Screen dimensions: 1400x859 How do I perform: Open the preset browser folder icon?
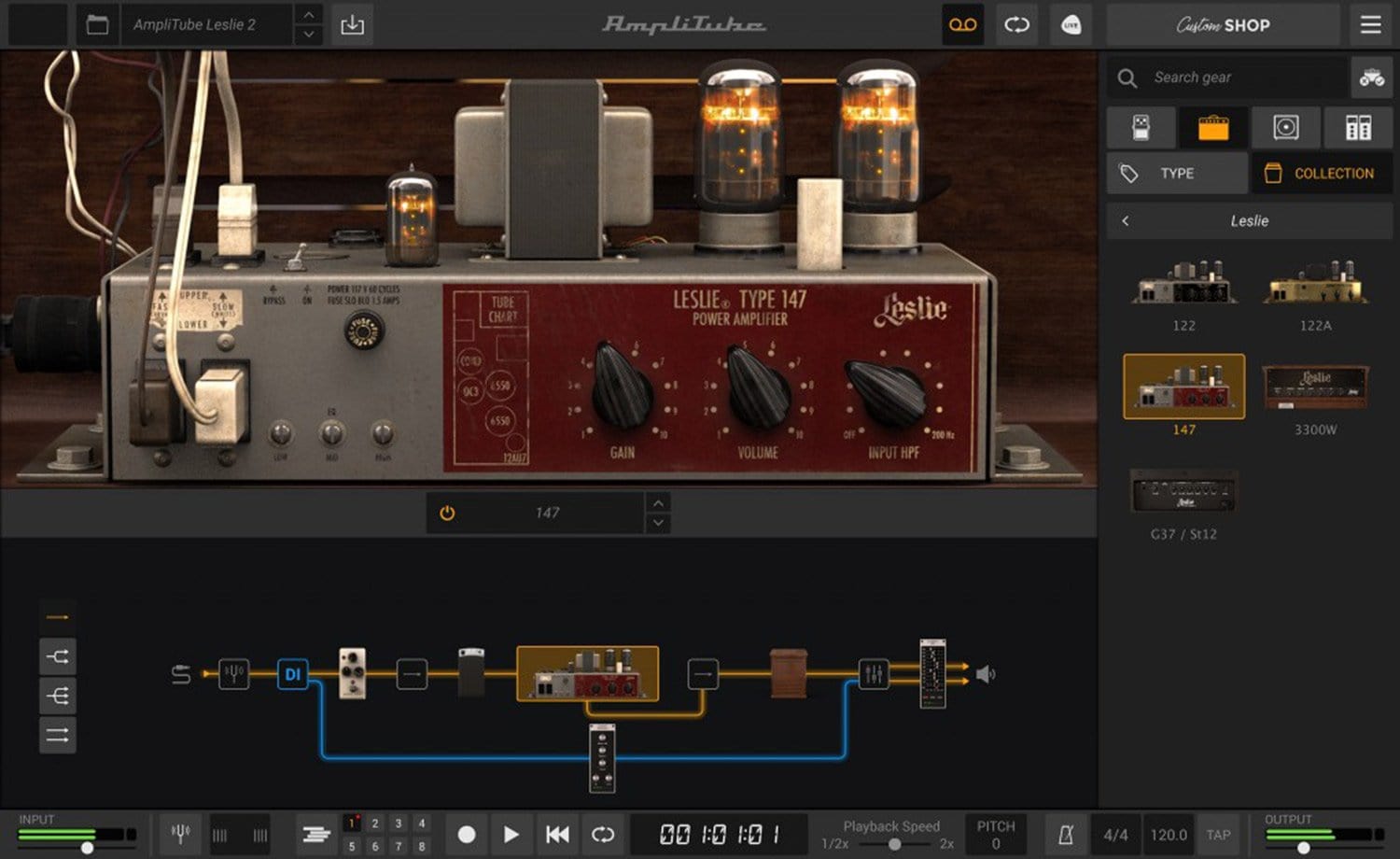pyautogui.click(x=97, y=25)
